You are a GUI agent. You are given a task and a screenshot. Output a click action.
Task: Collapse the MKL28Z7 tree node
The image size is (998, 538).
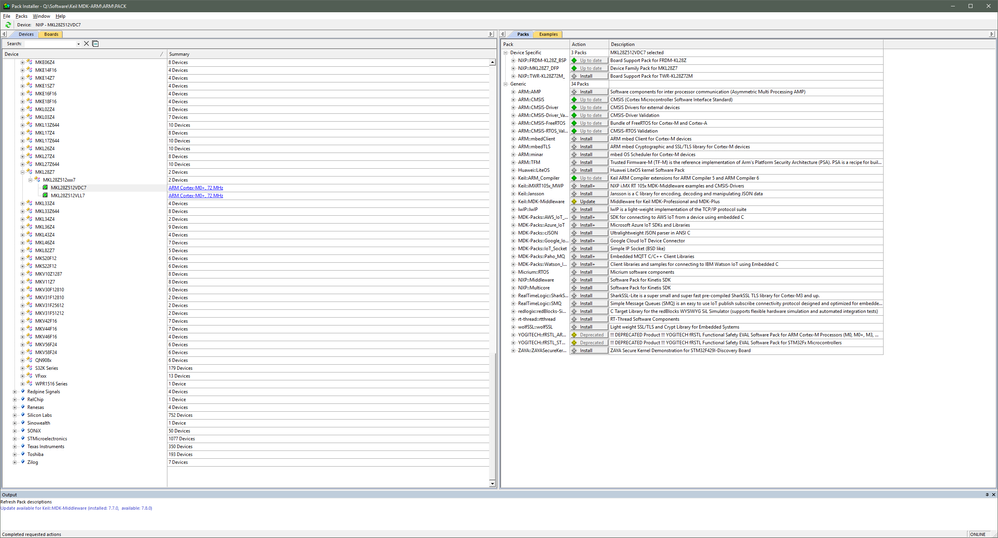click(x=22, y=172)
